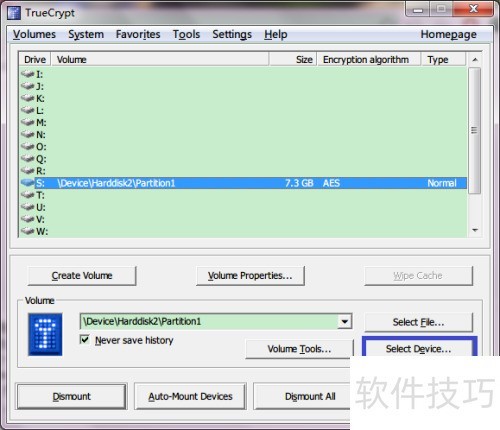The height and width of the screenshot is (430, 500).
Task: Click the scroll down arrow of drive list
Action: click(475, 230)
